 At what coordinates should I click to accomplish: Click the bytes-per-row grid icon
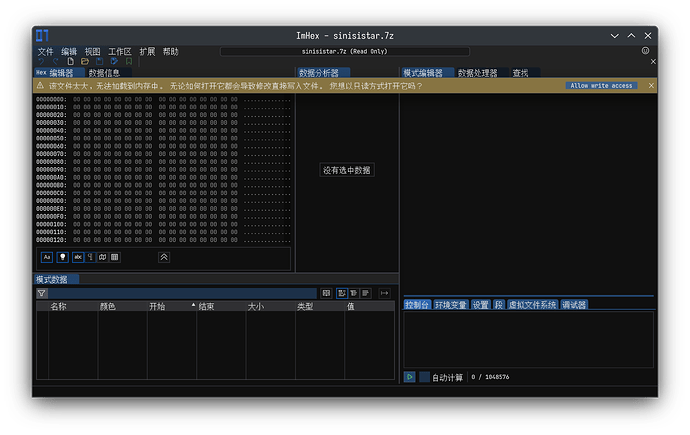115,257
